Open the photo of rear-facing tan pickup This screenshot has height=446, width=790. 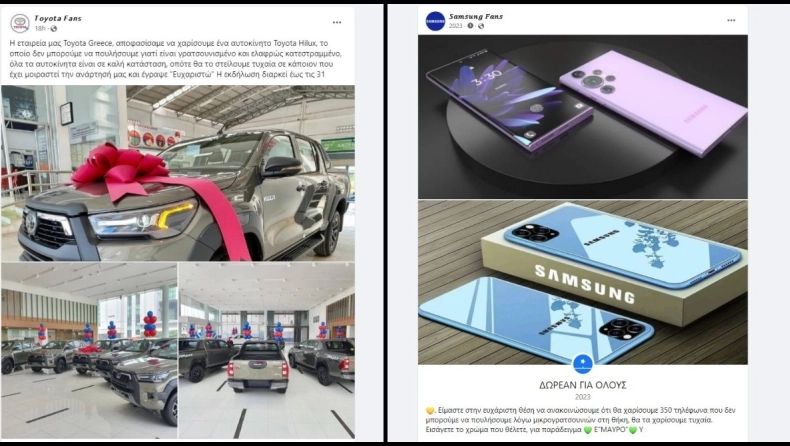click(x=267, y=350)
